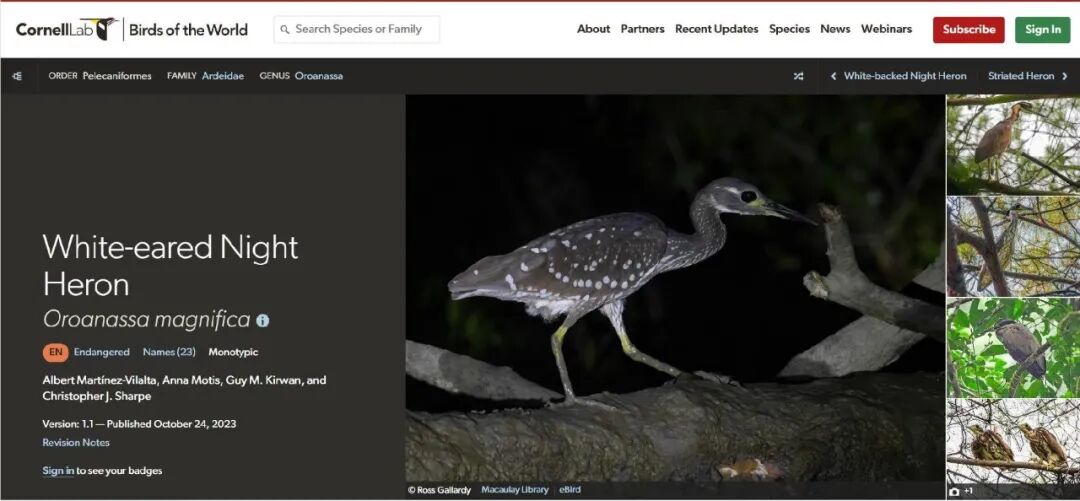Click the orange EN status badge
1080x501 pixels.
point(56,352)
